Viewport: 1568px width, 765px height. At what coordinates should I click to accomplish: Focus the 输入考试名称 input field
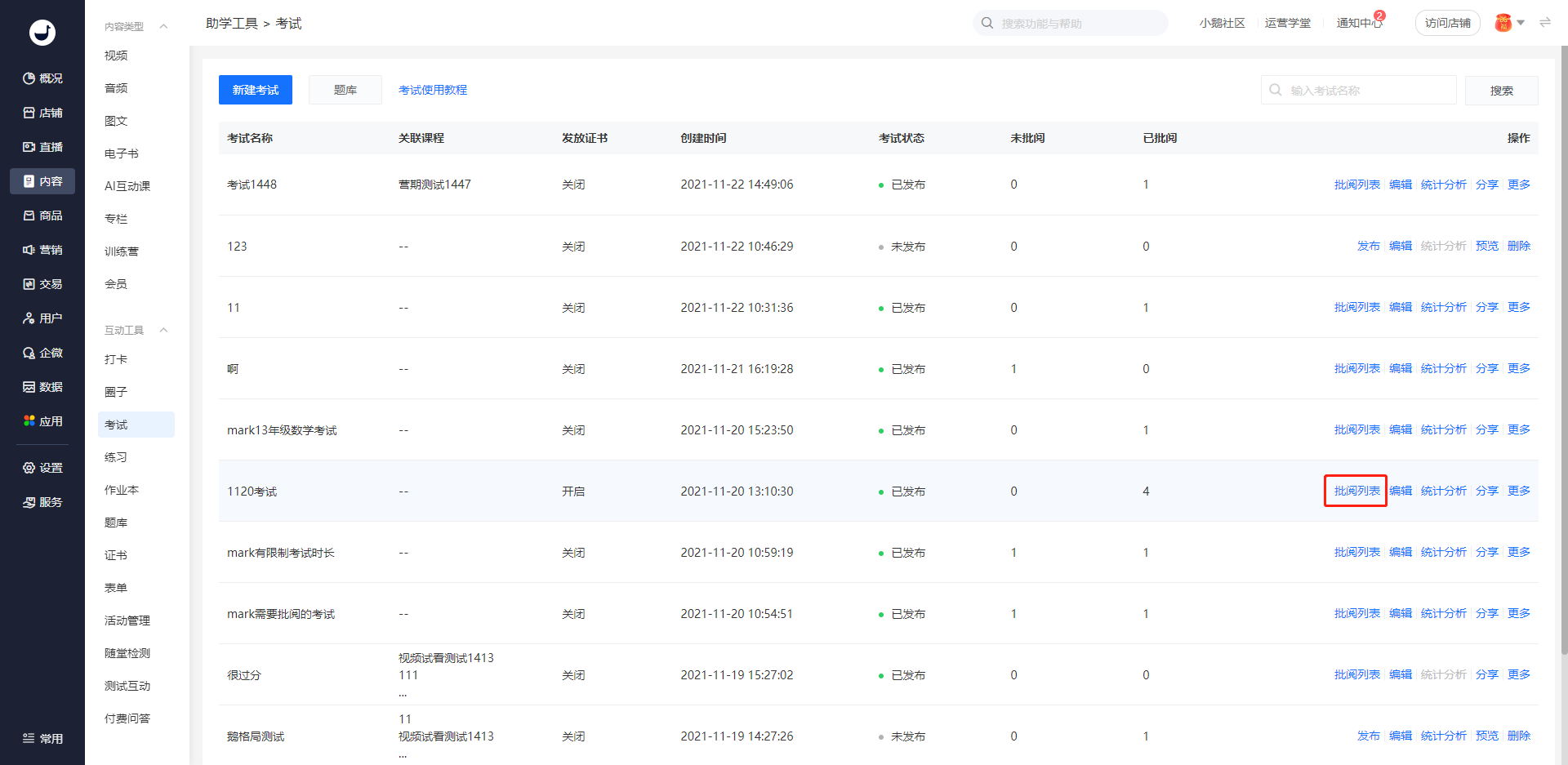[1359, 90]
